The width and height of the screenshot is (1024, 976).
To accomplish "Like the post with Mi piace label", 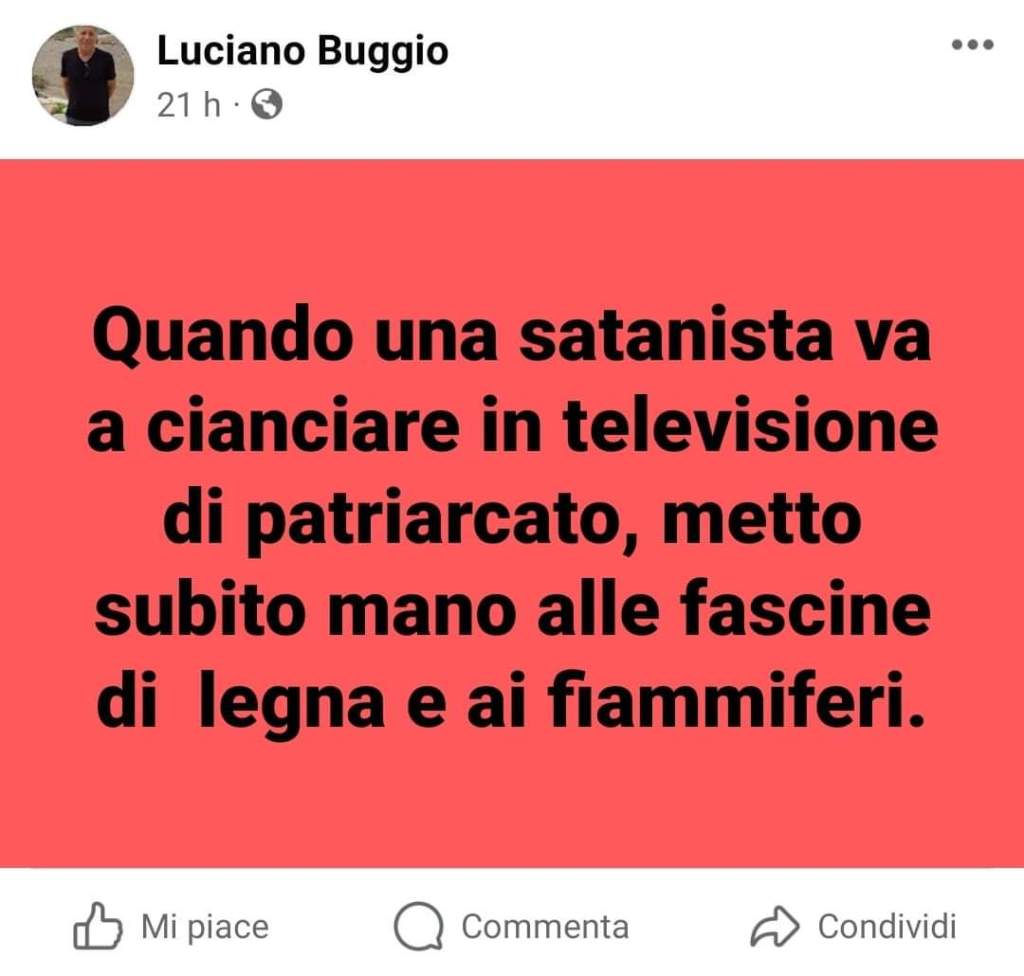I will pos(204,926).
